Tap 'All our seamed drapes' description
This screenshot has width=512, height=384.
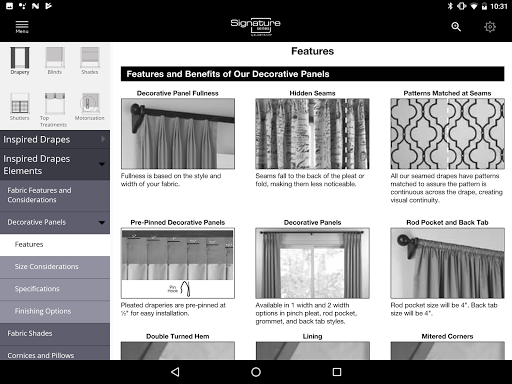447,188
